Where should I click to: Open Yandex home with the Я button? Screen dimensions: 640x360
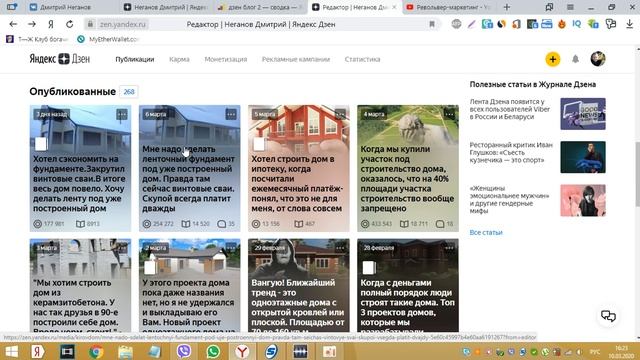(51, 24)
